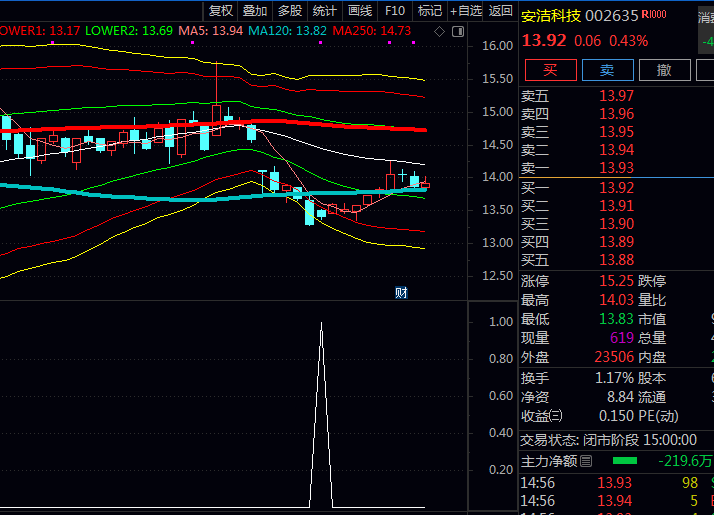Select the 多股 multi-stock view
The height and width of the screenshot is (515, 714).
coord(290,11)
